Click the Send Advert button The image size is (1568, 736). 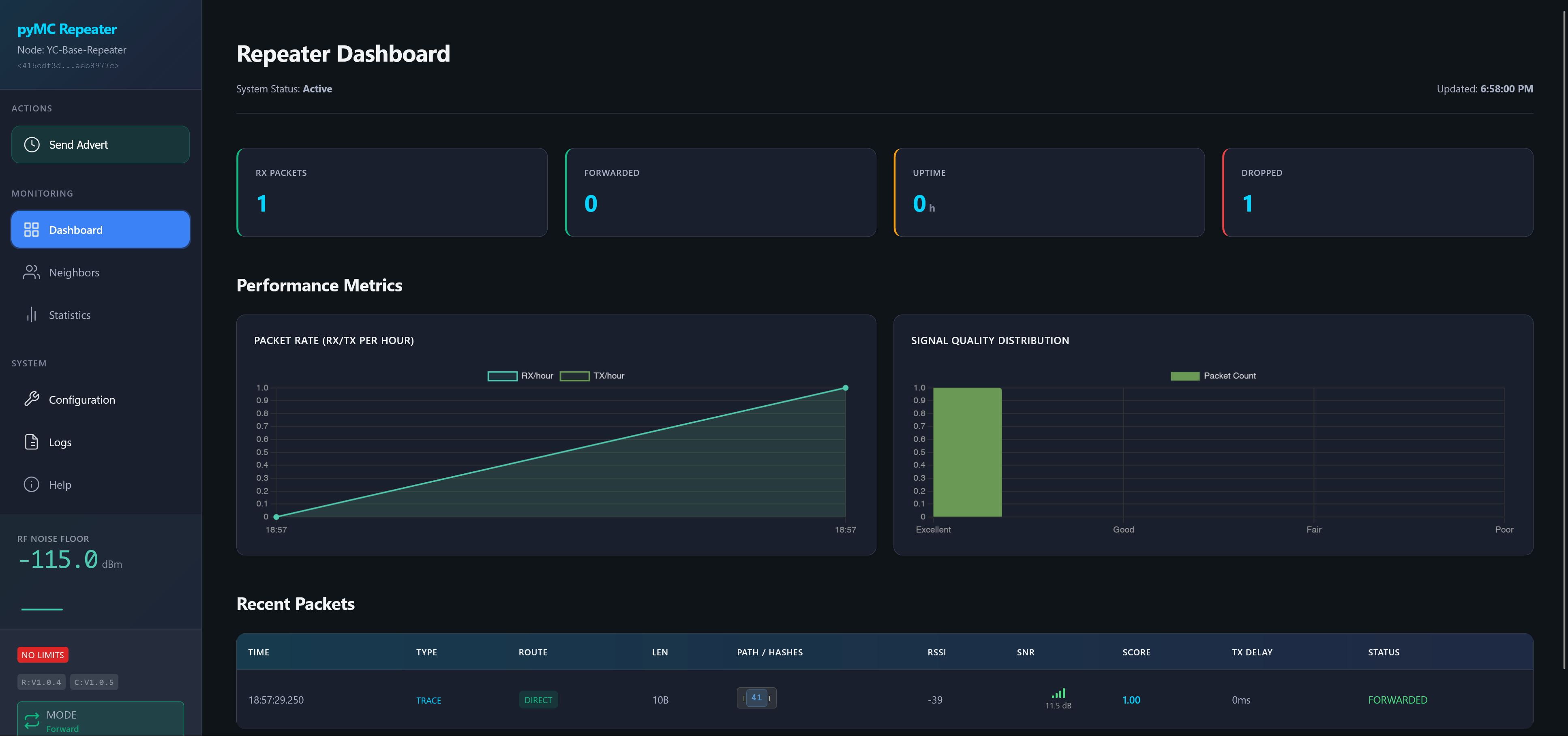101,144
